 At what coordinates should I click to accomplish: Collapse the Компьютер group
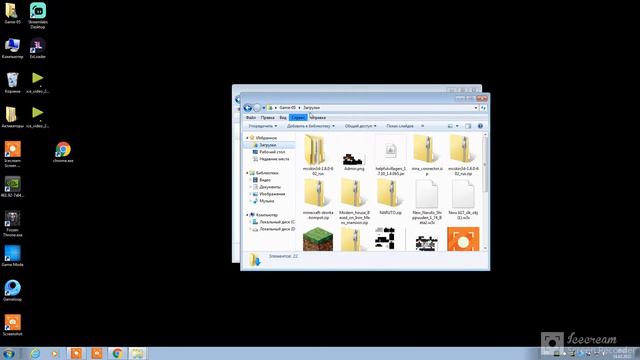[247, 215]
